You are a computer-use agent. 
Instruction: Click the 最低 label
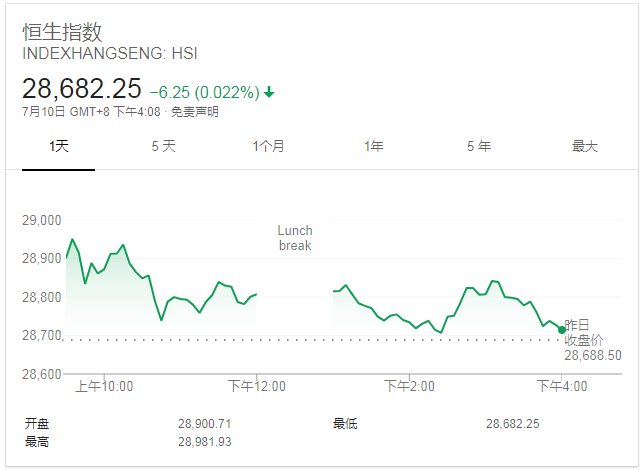[x=345, y=424]
